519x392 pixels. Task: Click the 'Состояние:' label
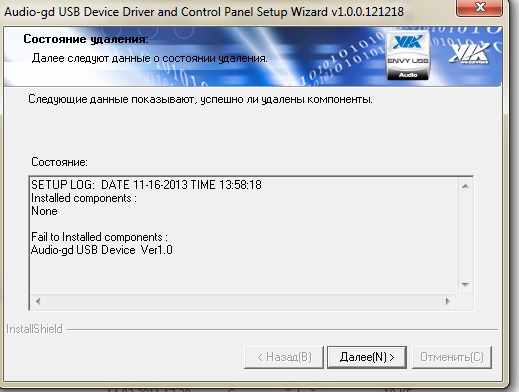(59, 162)
